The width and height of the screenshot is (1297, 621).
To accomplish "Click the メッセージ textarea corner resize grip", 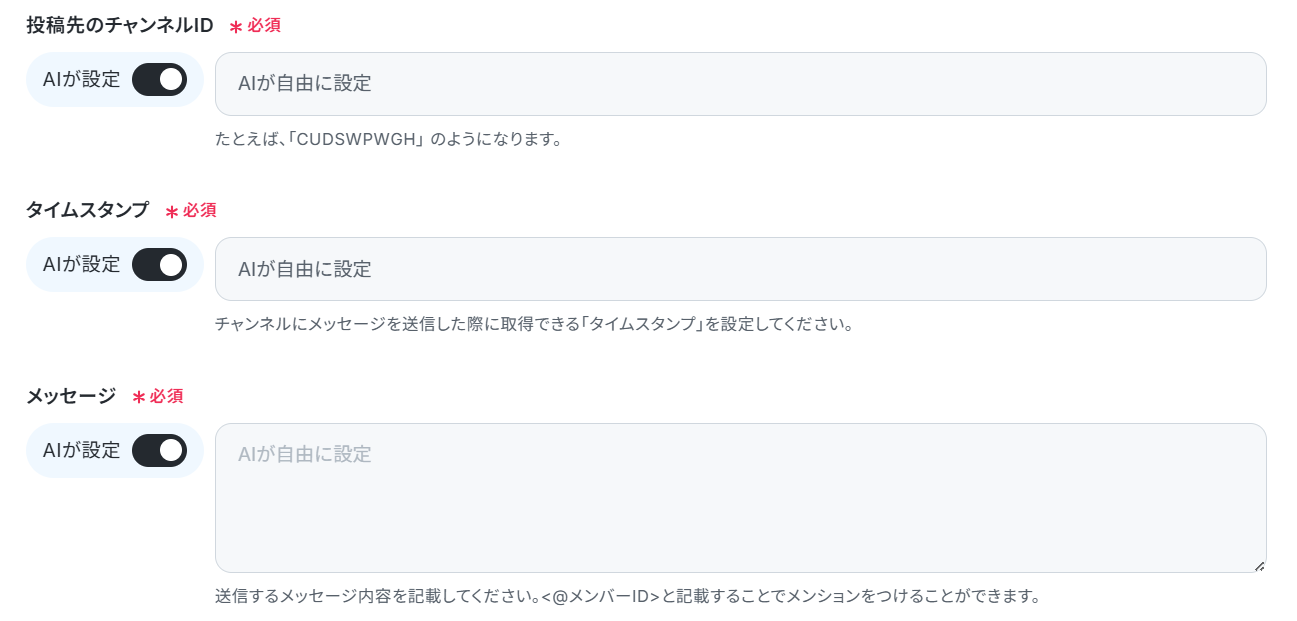I will click(x=1259, y=565).
